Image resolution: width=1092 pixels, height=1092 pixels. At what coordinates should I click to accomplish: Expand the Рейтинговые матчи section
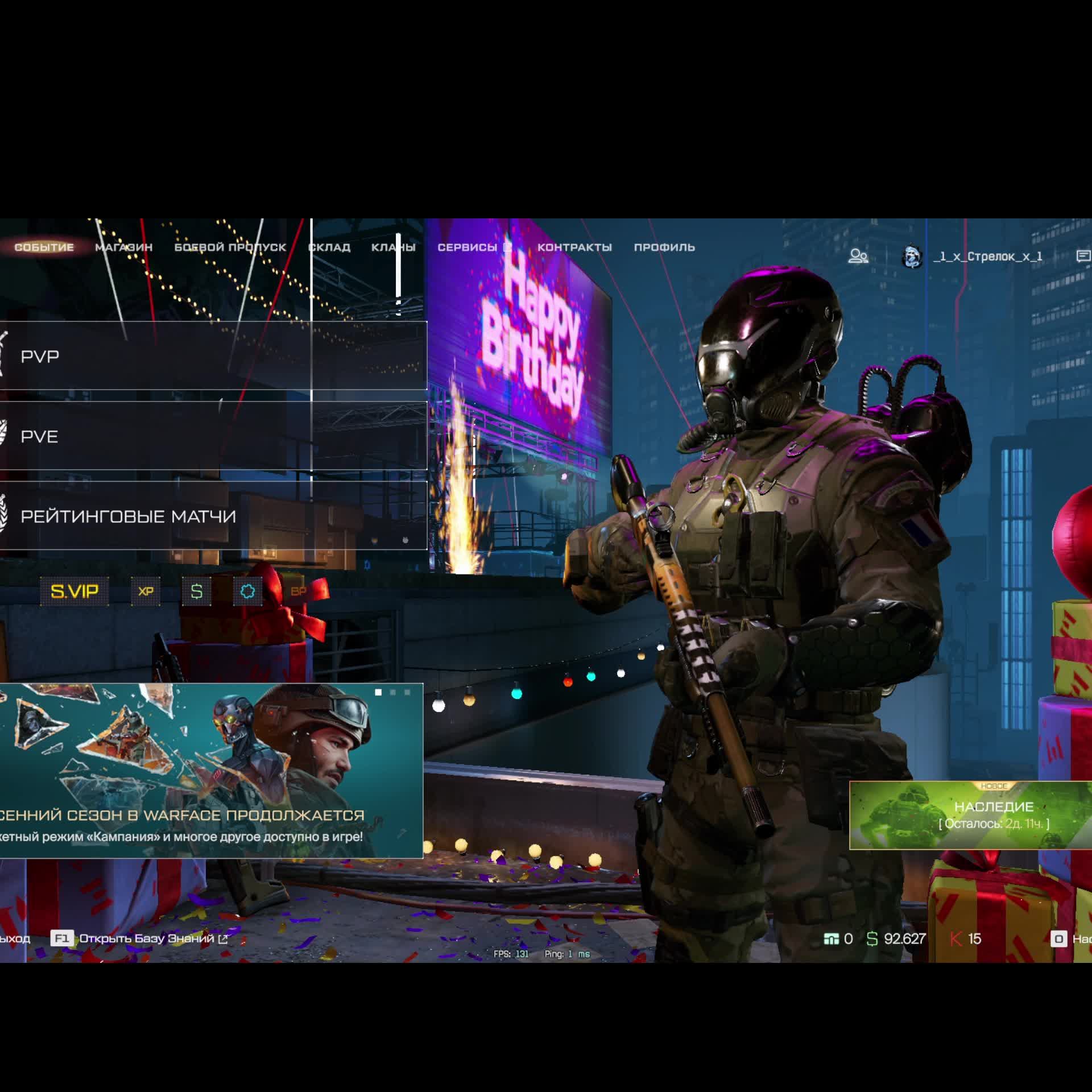[213, 516]
